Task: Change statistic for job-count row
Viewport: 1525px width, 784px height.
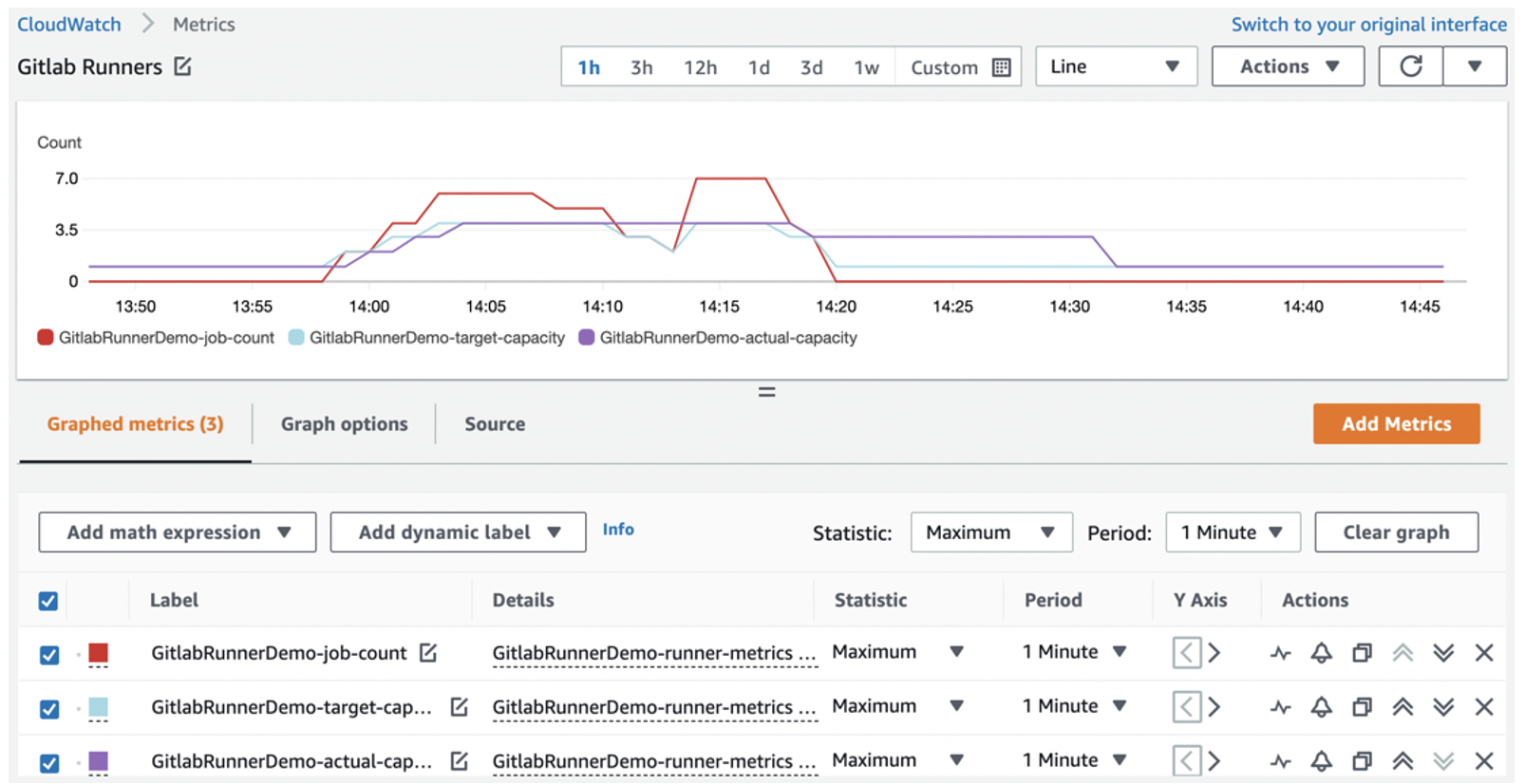Action: [898, 652]
